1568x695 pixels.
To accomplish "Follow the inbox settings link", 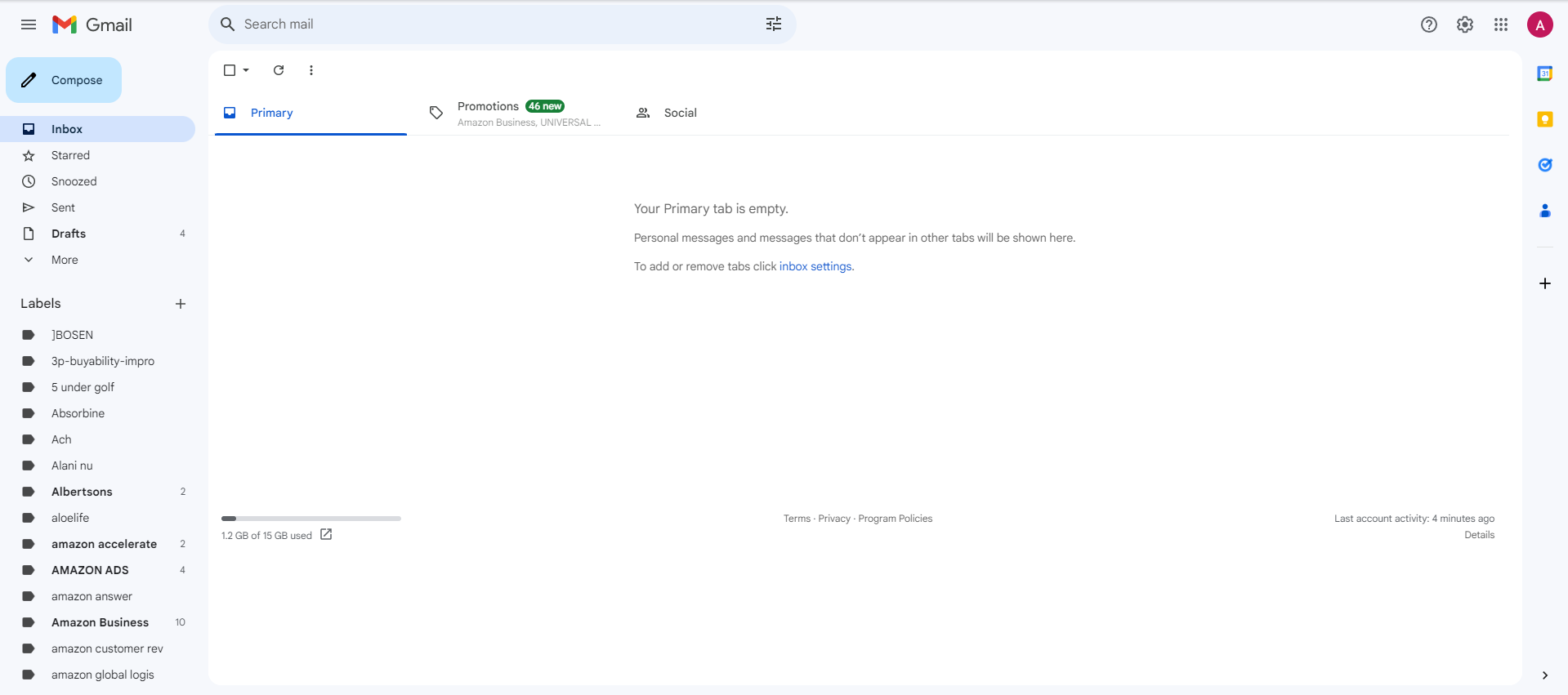I will click(x=815, y=266).
